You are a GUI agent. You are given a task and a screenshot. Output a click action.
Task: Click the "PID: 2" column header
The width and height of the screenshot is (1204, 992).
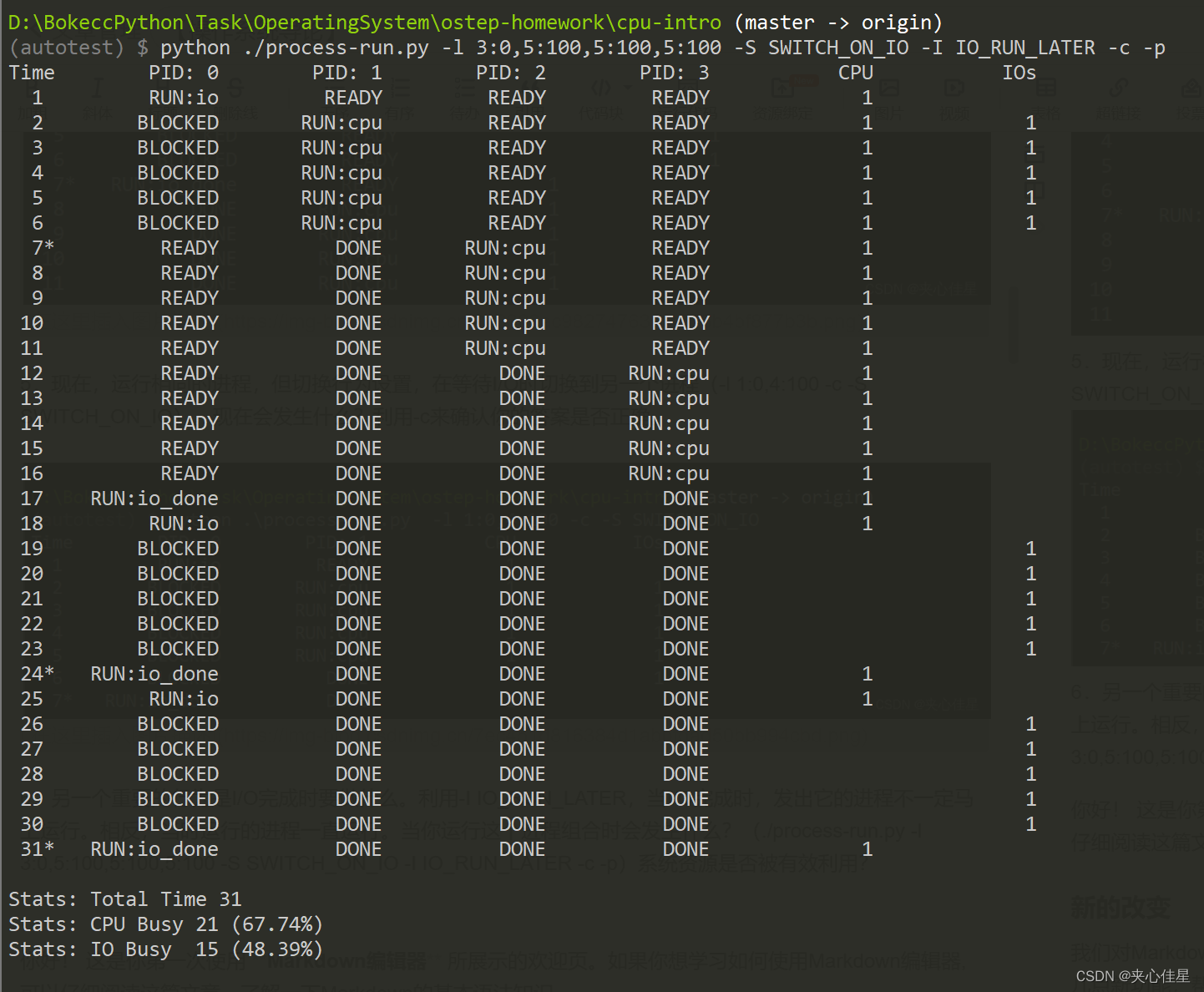pos(511,73)
